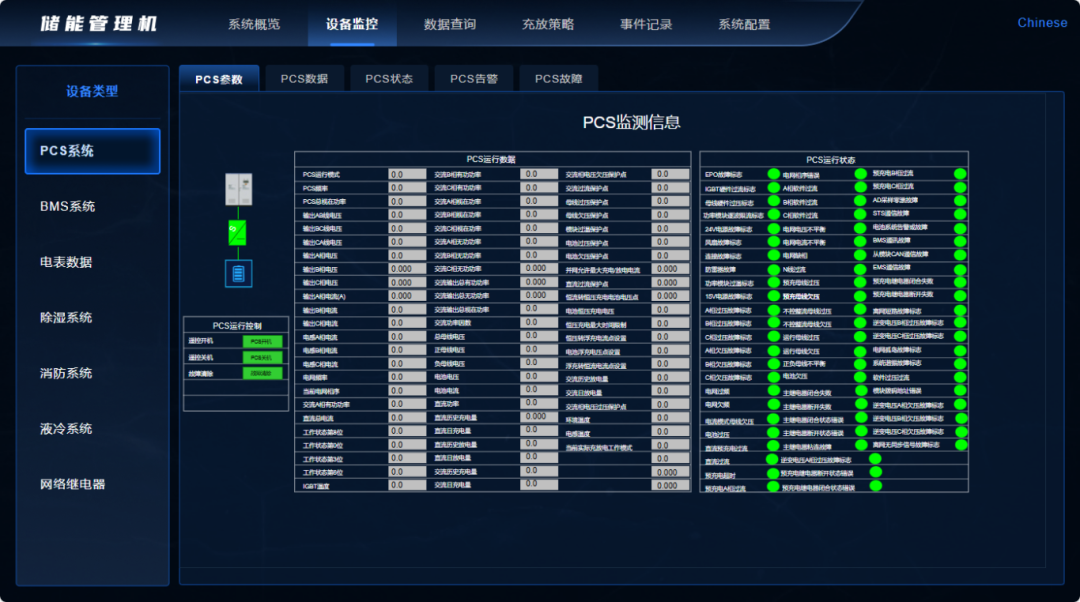This screenshot has height=602, width=1080.
Task: Click the 15V电源故障标志 status light
Action: 773,295
